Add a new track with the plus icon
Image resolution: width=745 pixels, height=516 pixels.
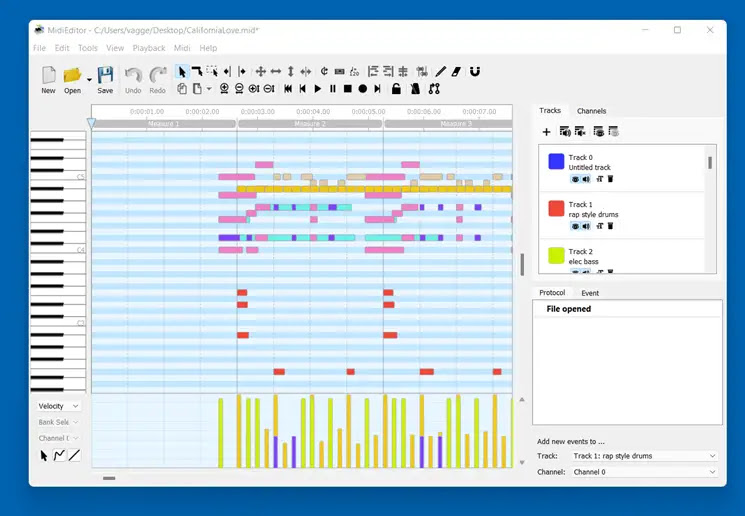[546, 132]
